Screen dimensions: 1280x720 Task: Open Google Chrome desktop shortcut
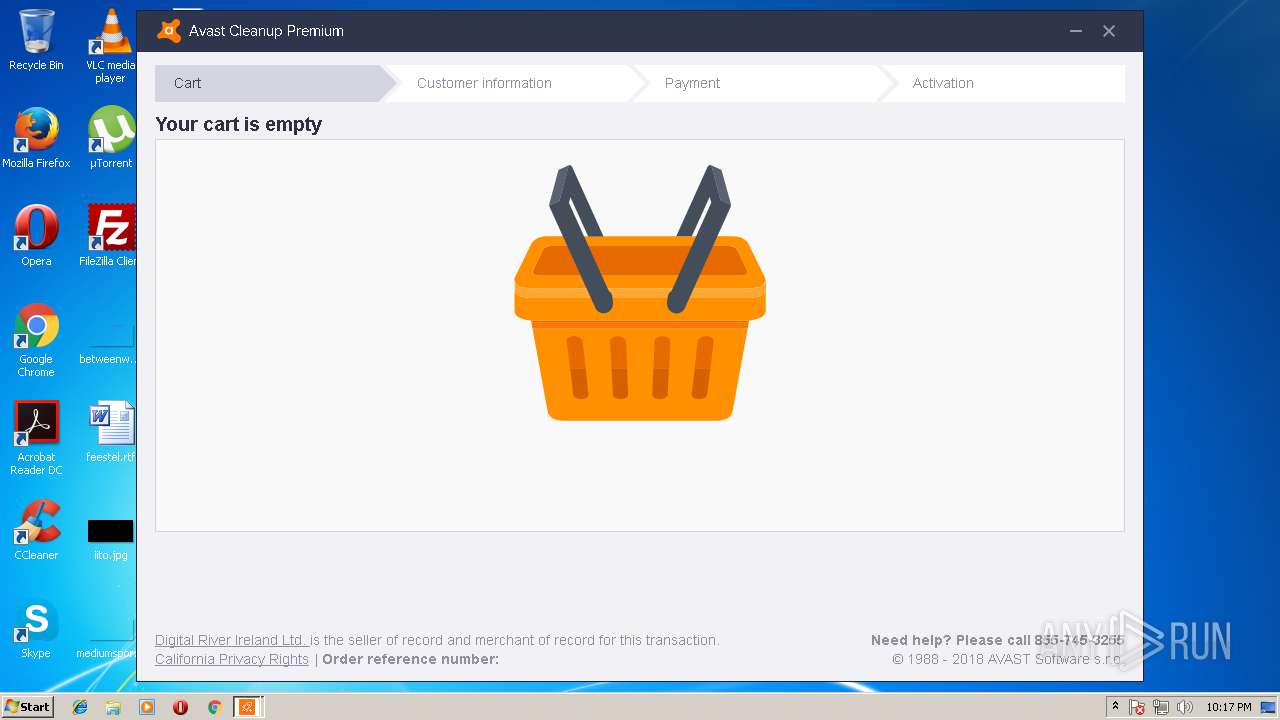coord(36,340)
